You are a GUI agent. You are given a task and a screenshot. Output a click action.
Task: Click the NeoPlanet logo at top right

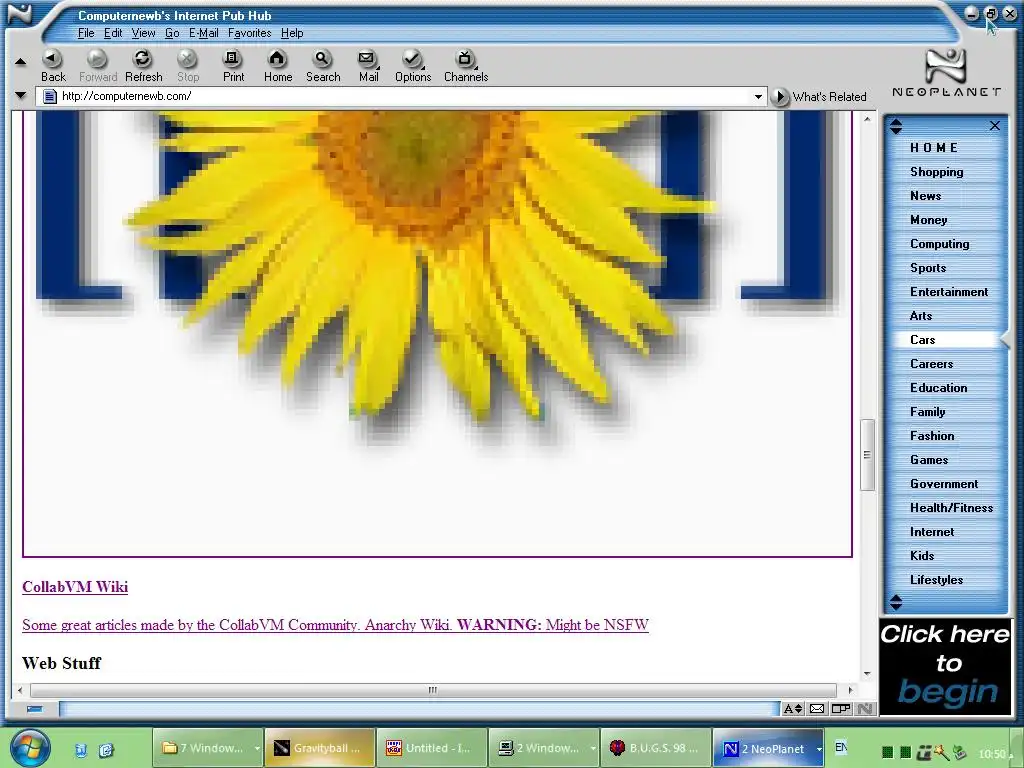pos(946,72)
